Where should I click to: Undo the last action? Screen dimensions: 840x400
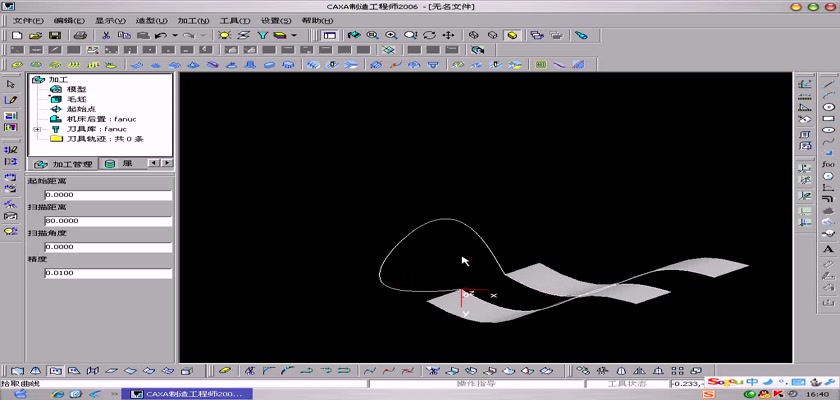[x=161, y=35]
